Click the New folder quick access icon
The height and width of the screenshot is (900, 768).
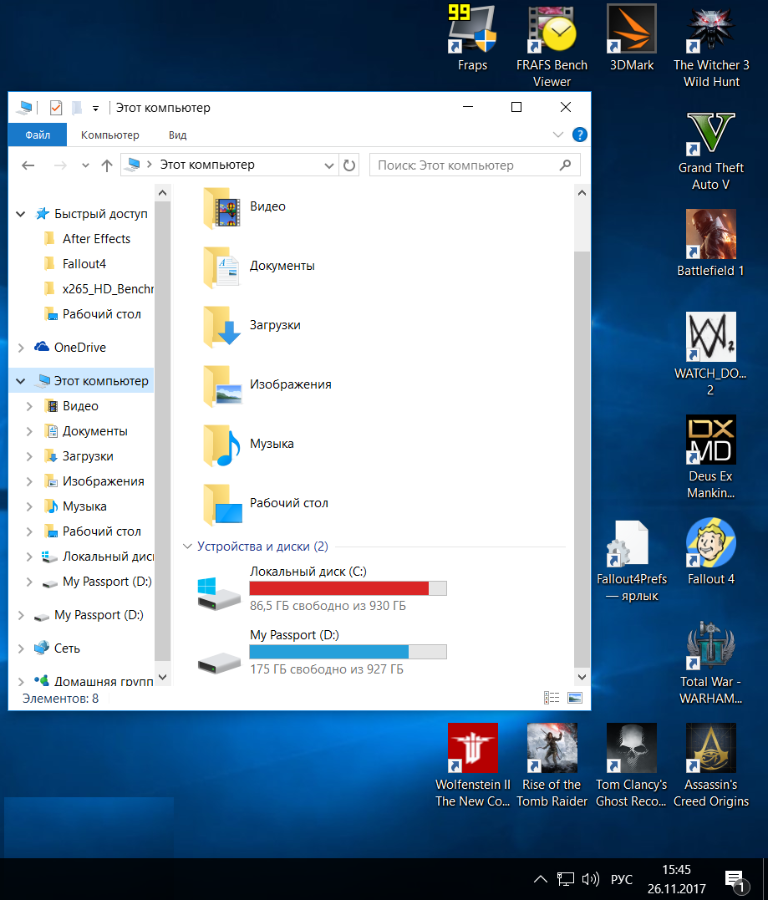[x=77, y=107]
